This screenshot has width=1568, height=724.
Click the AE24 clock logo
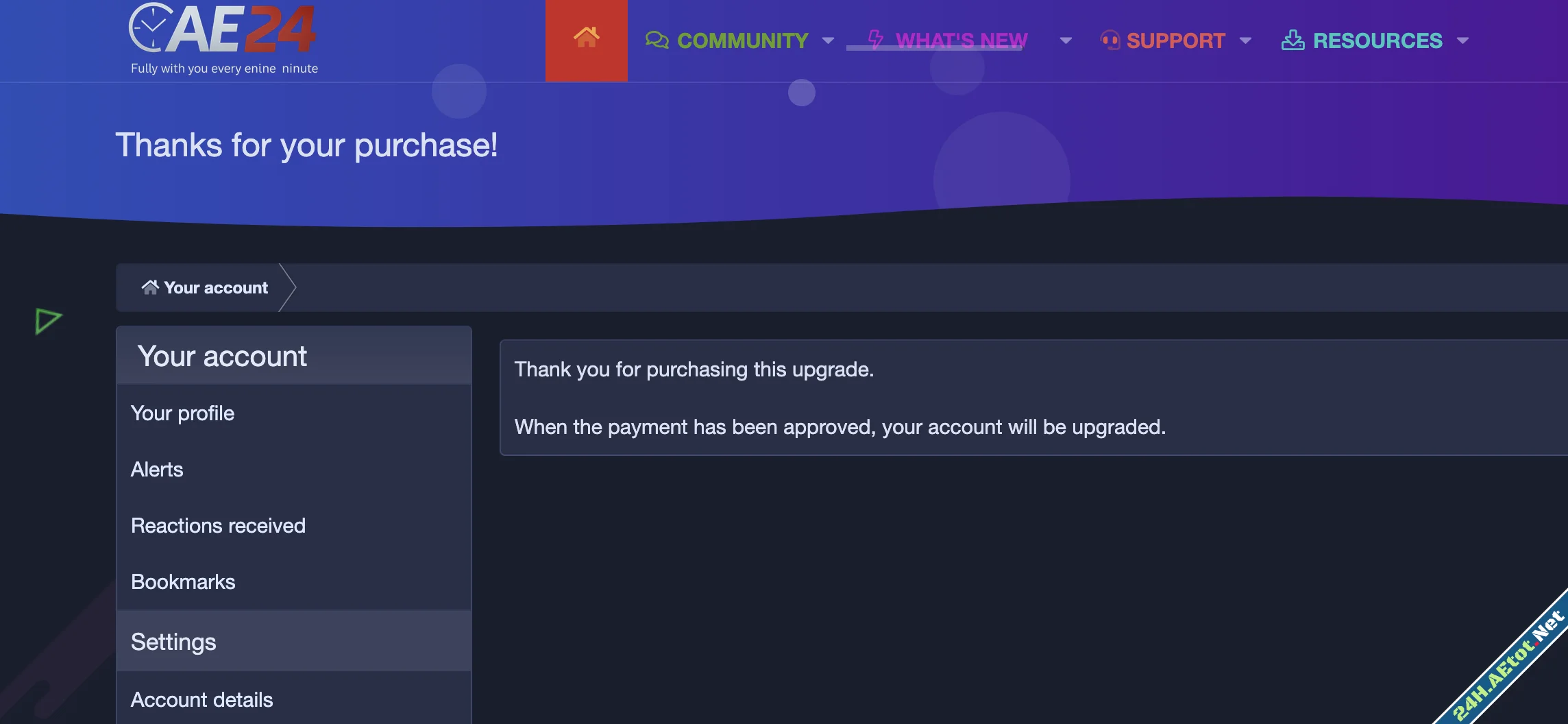(x=222, y=30)
